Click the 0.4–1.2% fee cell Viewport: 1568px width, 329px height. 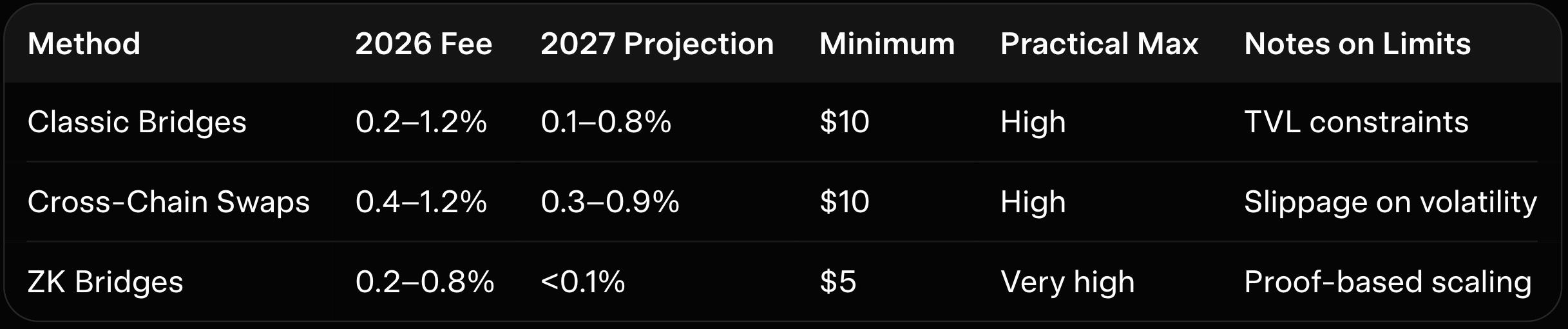421,202
